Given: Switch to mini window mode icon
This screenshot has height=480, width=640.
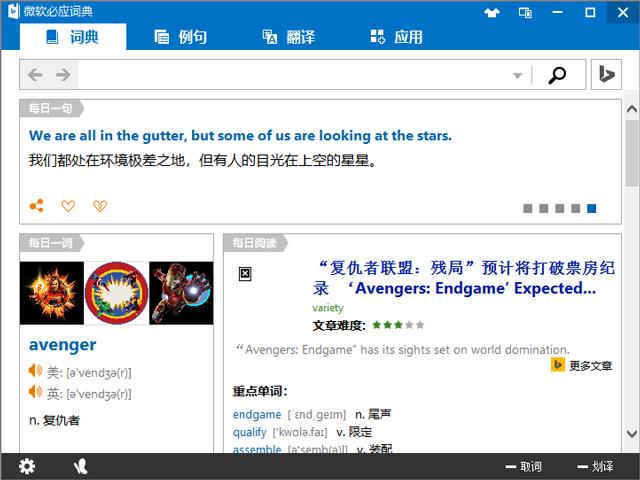Looking at the screenshot, I should click(525, 13).
